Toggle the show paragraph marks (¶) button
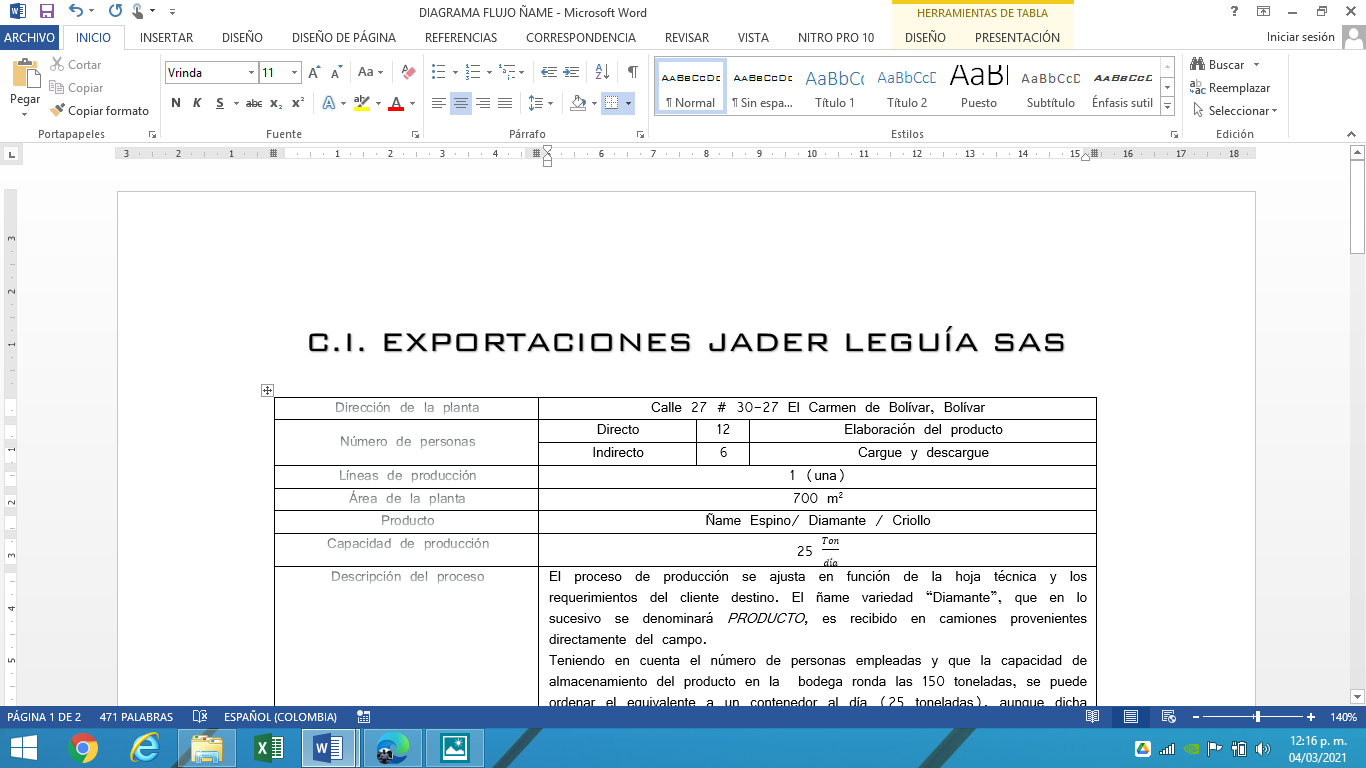This screenshot has width=1366, height=768. (x=632, y=72)
